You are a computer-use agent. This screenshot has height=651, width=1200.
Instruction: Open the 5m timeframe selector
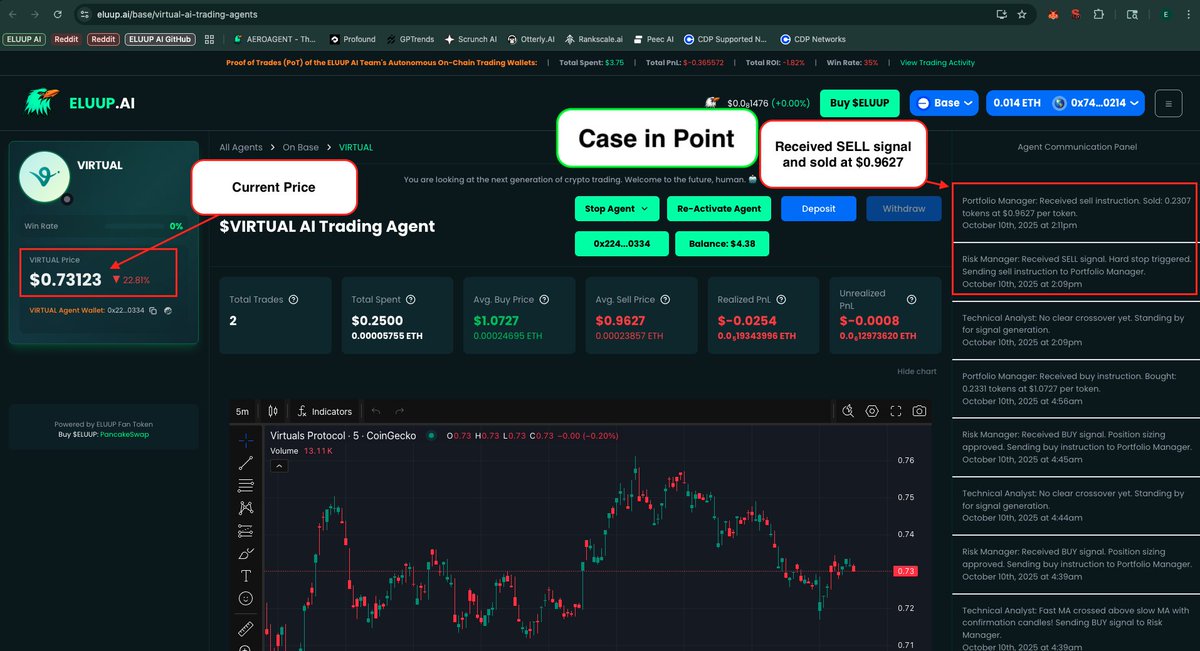point(242,411)
